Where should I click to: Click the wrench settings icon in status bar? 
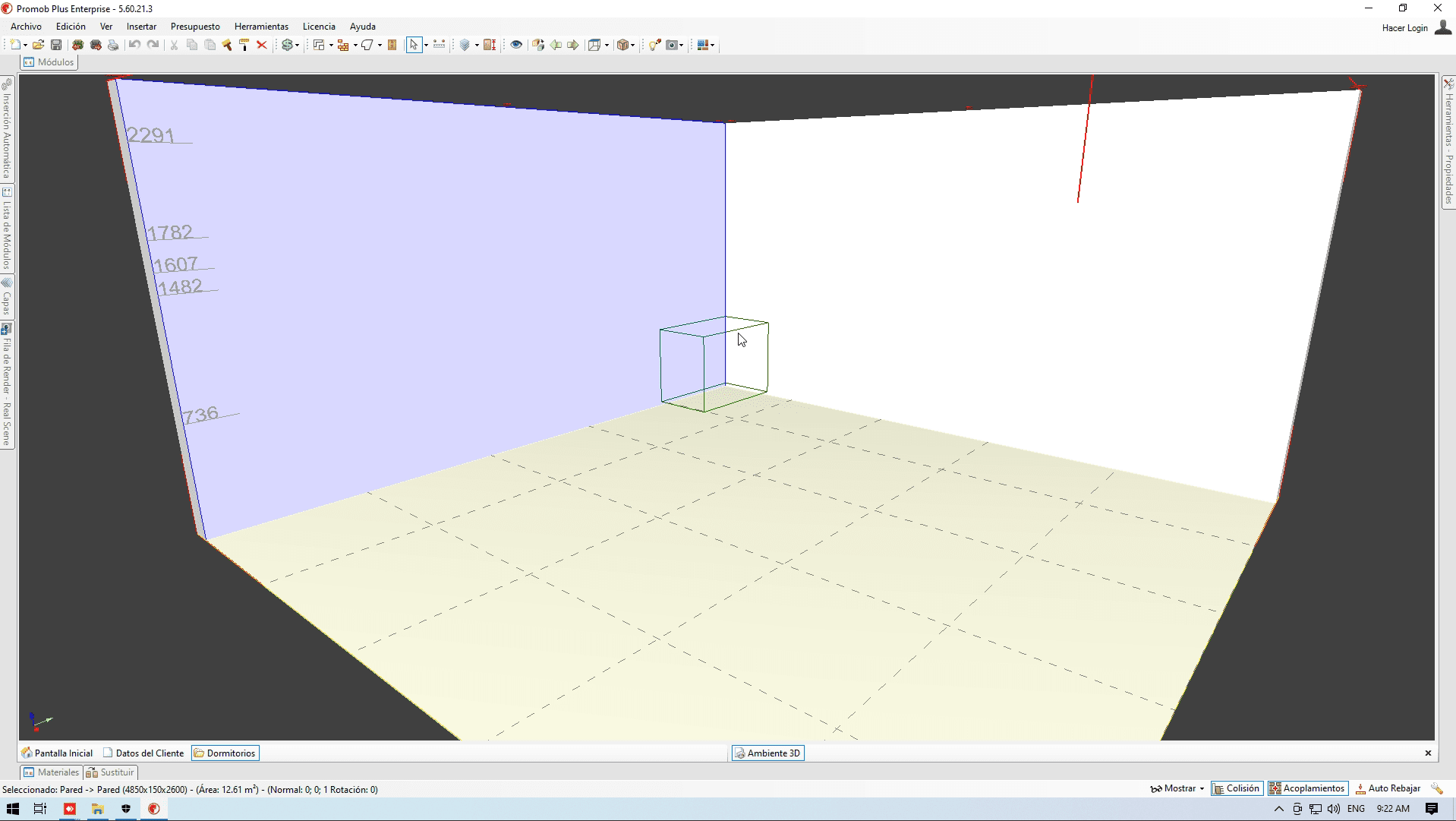pyautogui.click(x=1436, y=788)
